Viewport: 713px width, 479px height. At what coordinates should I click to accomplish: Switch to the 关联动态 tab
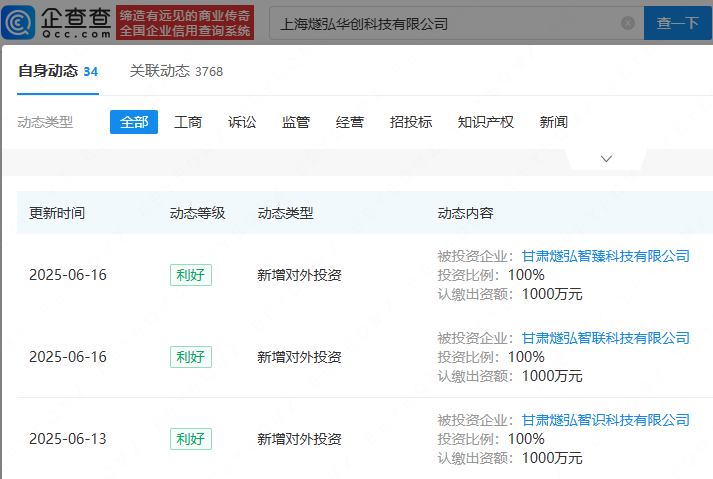pyautogui.click(x=176, y=71)
